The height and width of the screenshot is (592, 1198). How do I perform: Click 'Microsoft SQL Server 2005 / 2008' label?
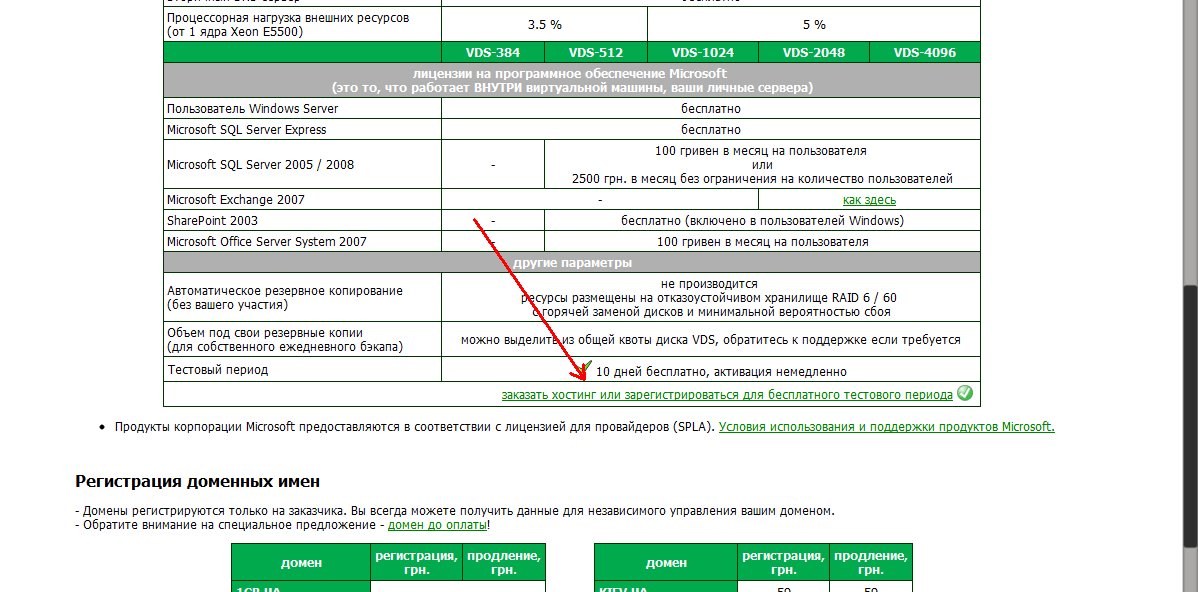(x=260, y=164)
